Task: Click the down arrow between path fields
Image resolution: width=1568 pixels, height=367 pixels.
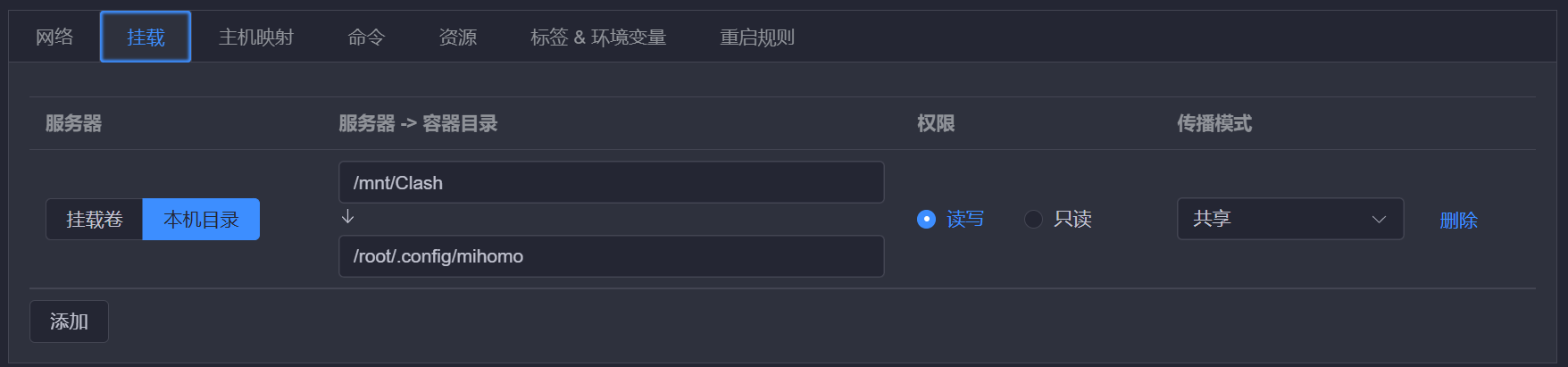Action: coord(348,217)
